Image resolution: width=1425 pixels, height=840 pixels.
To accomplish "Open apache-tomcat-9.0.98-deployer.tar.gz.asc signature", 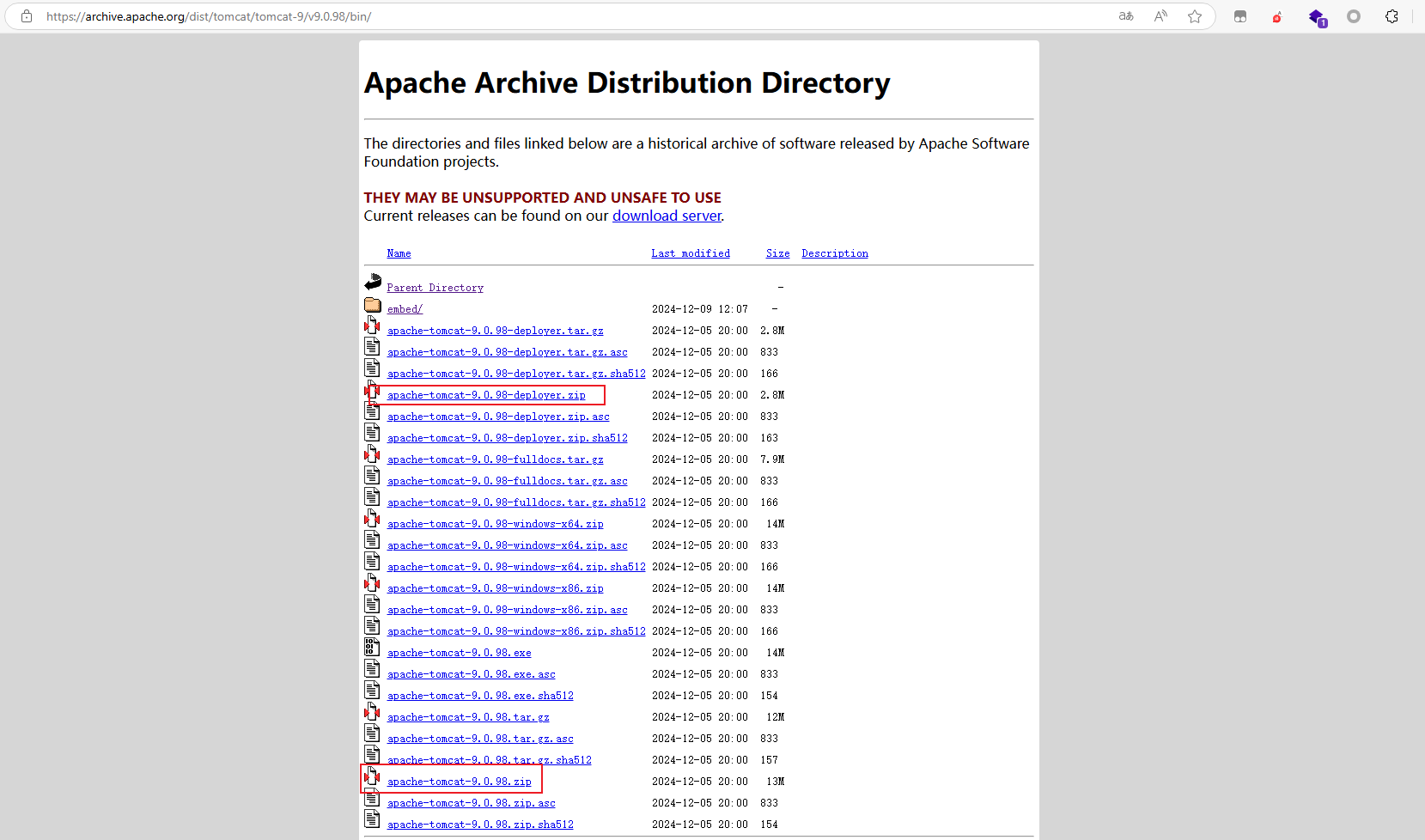I will [507, 352].
